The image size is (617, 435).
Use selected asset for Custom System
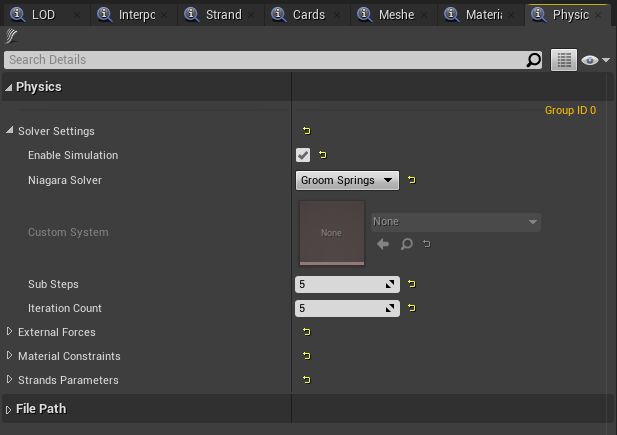pyautogui.click(x=383, y=243)
